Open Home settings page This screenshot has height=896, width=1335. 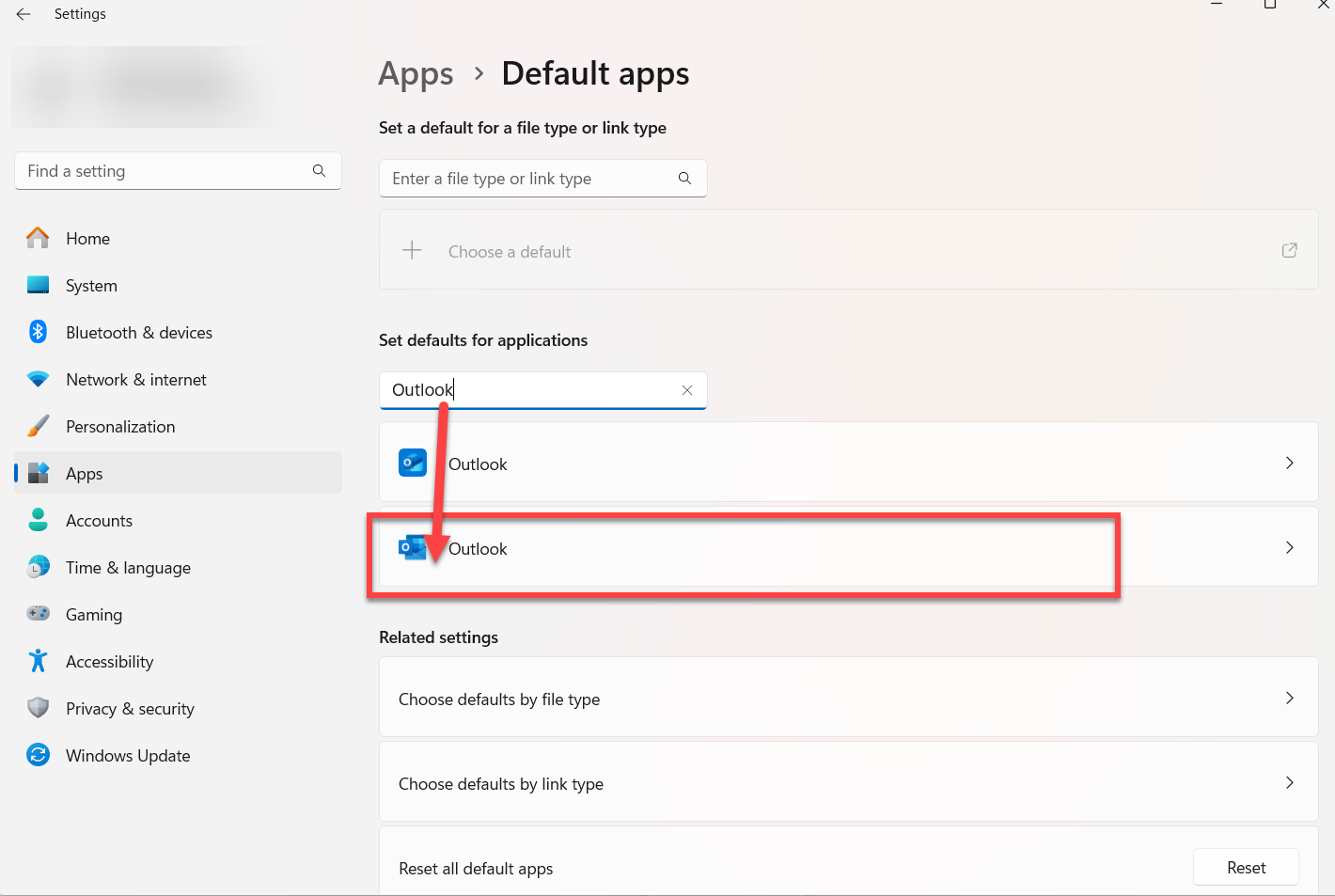pos(179,238)
